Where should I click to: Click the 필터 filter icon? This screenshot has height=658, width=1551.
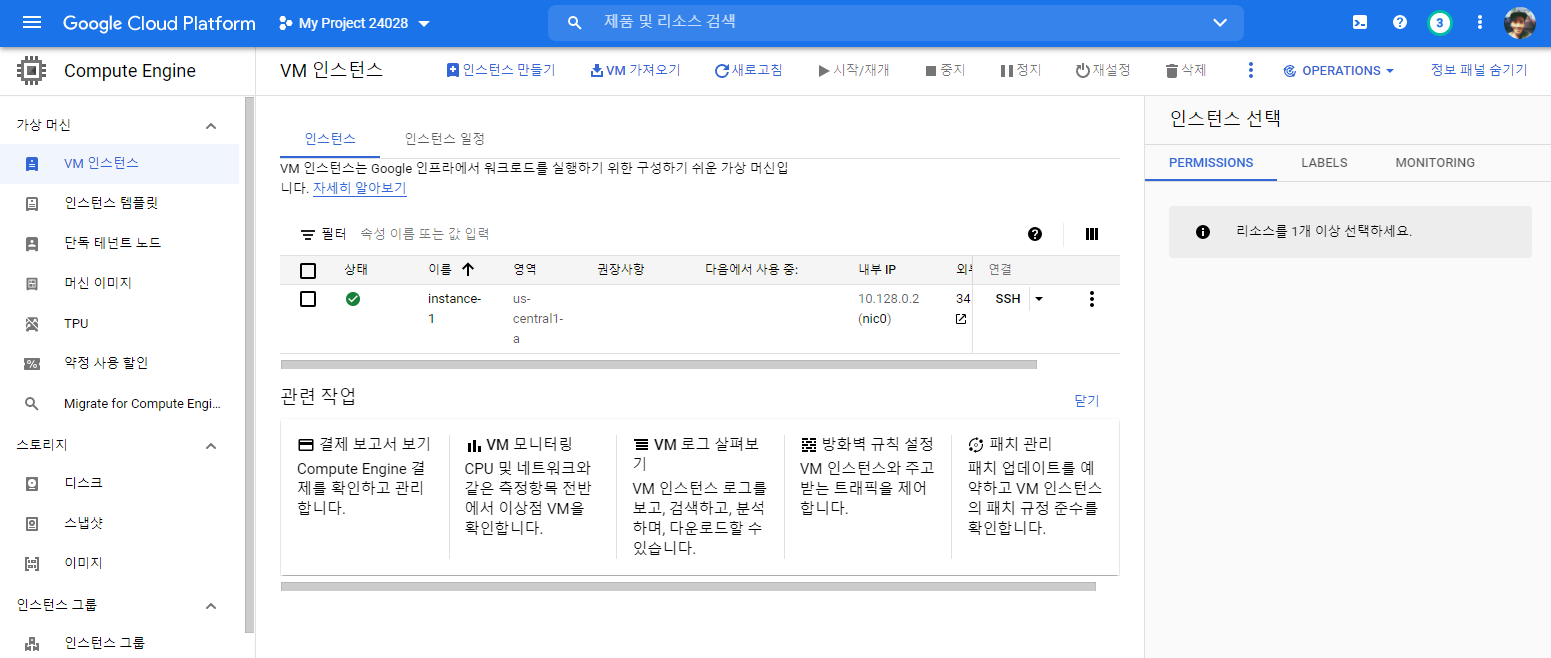308,234
